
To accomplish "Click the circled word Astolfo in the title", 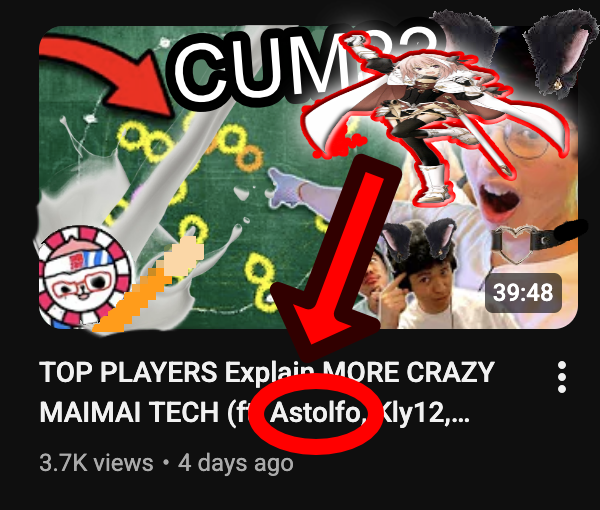I will [318, 413].
